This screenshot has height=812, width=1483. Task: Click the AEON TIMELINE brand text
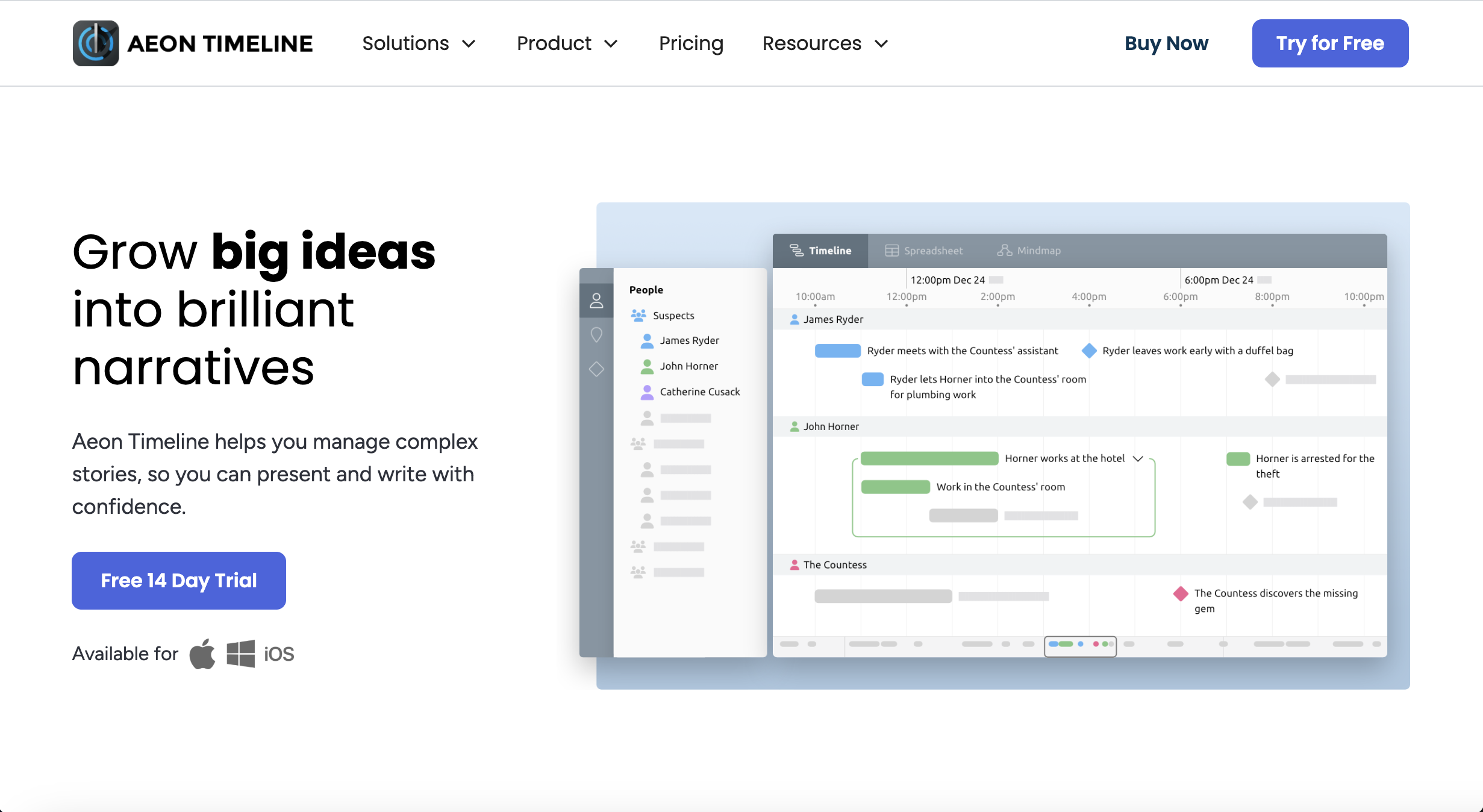click(x=220, y=43)
